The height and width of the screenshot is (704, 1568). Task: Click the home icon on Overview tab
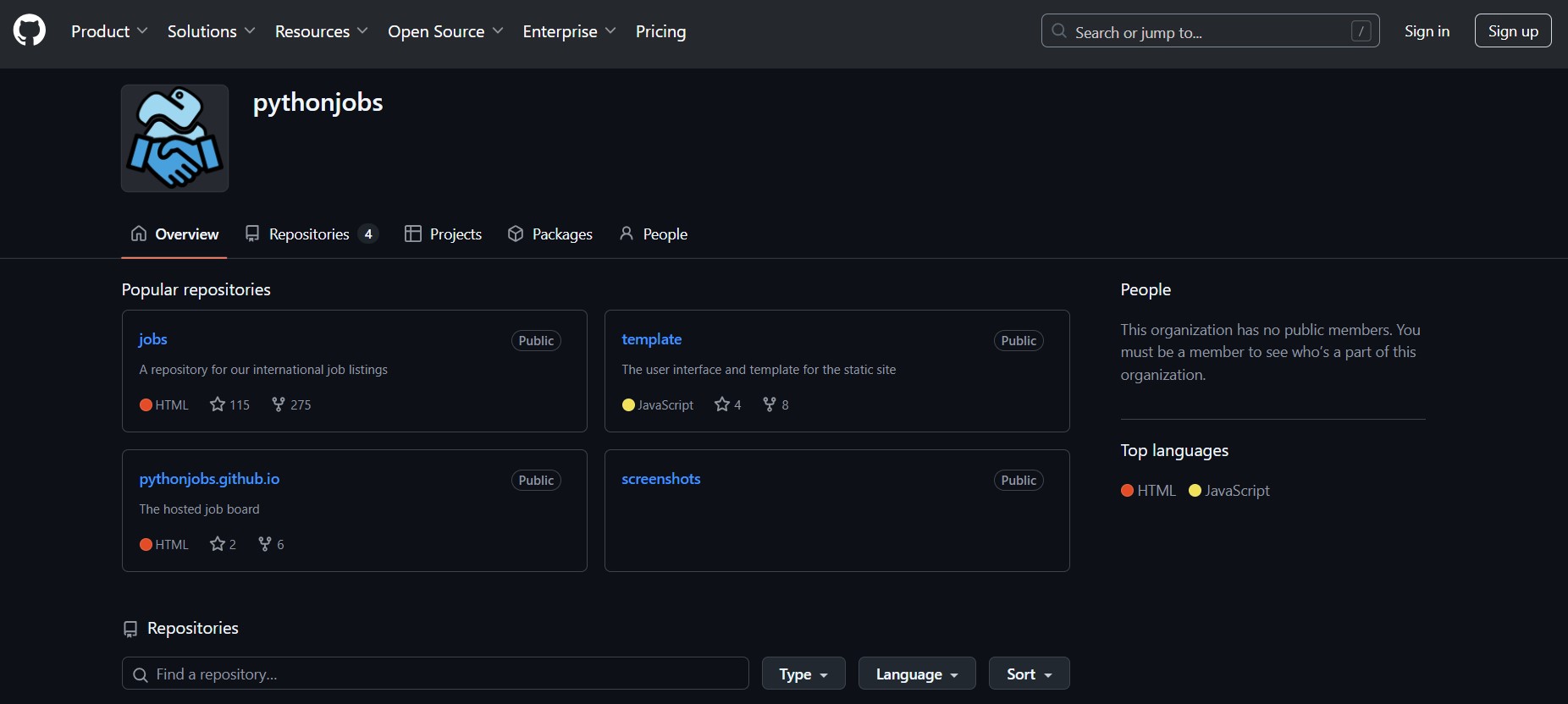[139, 234]
